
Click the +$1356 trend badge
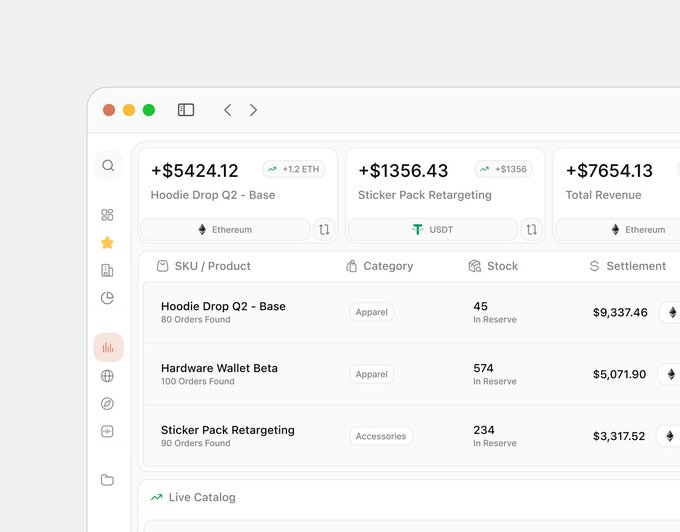[x=504, y=169]
